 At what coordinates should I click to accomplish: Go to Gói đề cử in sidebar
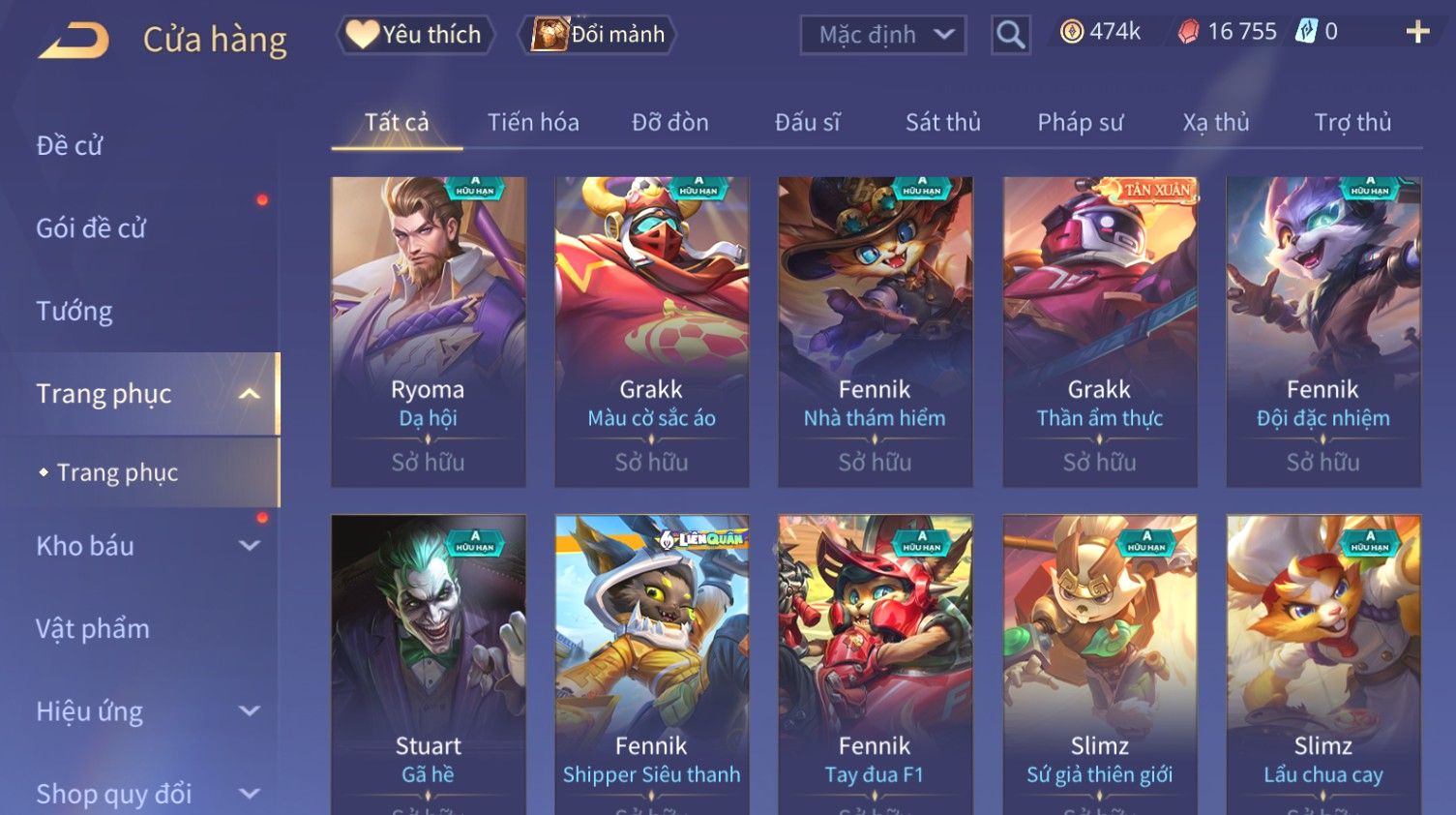[91, 228]
